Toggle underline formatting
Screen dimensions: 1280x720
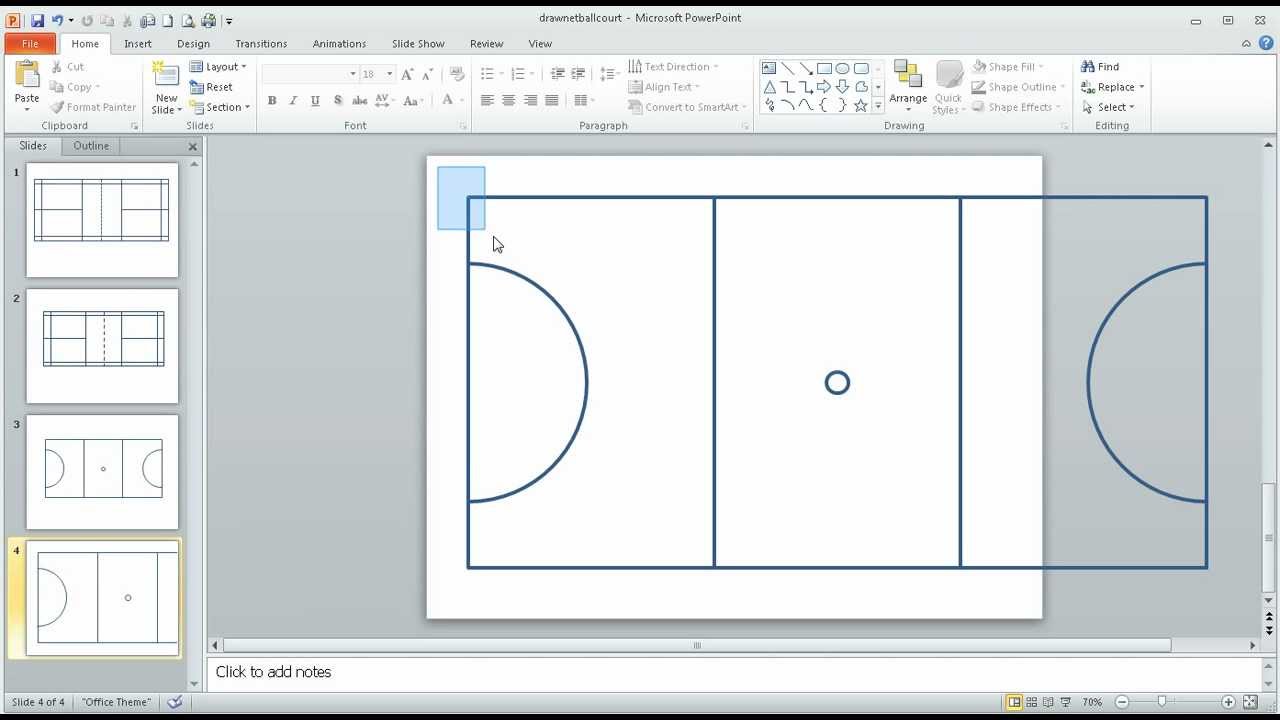point(314,100)
